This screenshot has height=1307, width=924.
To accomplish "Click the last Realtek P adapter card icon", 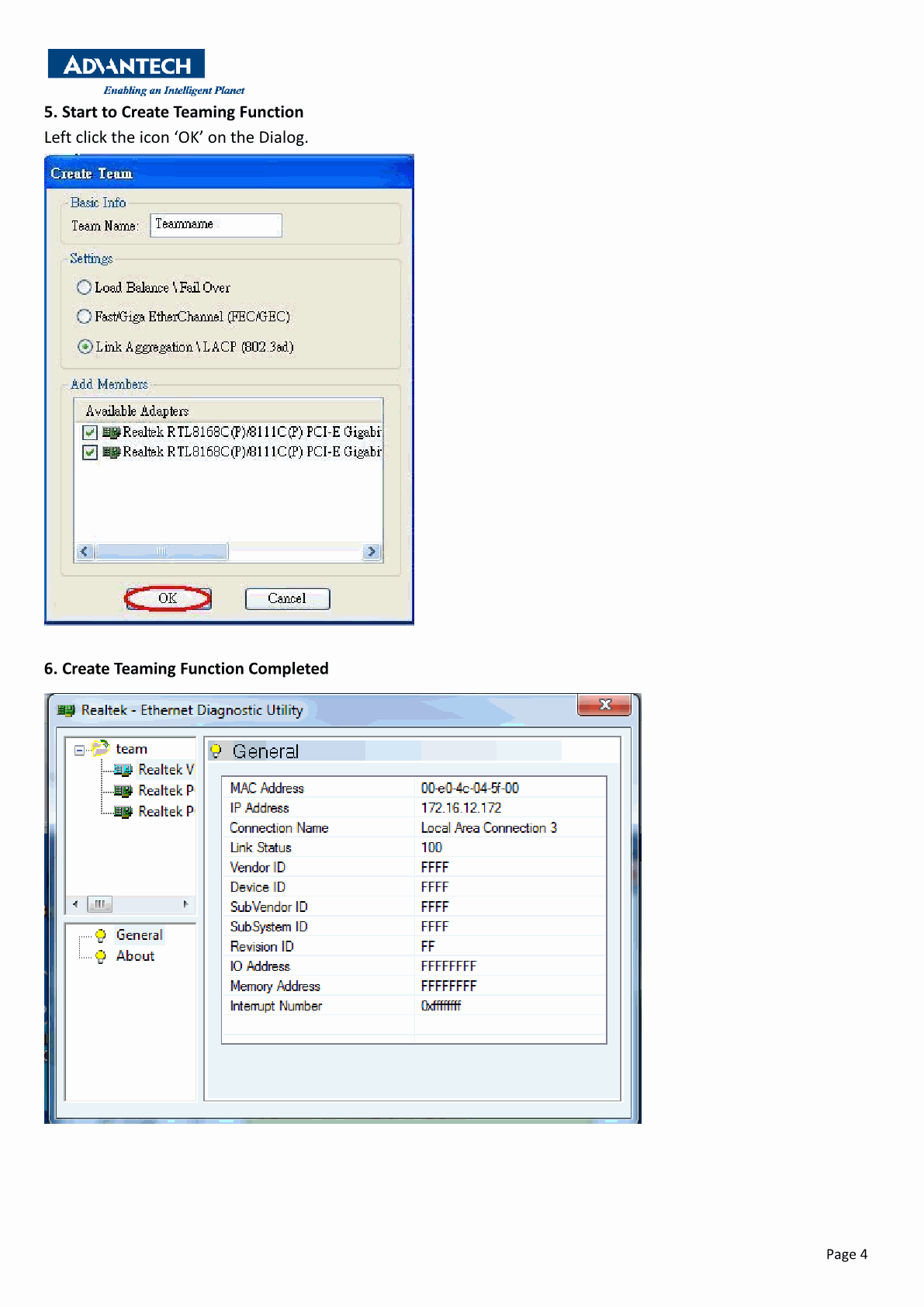I will point(123,812).
